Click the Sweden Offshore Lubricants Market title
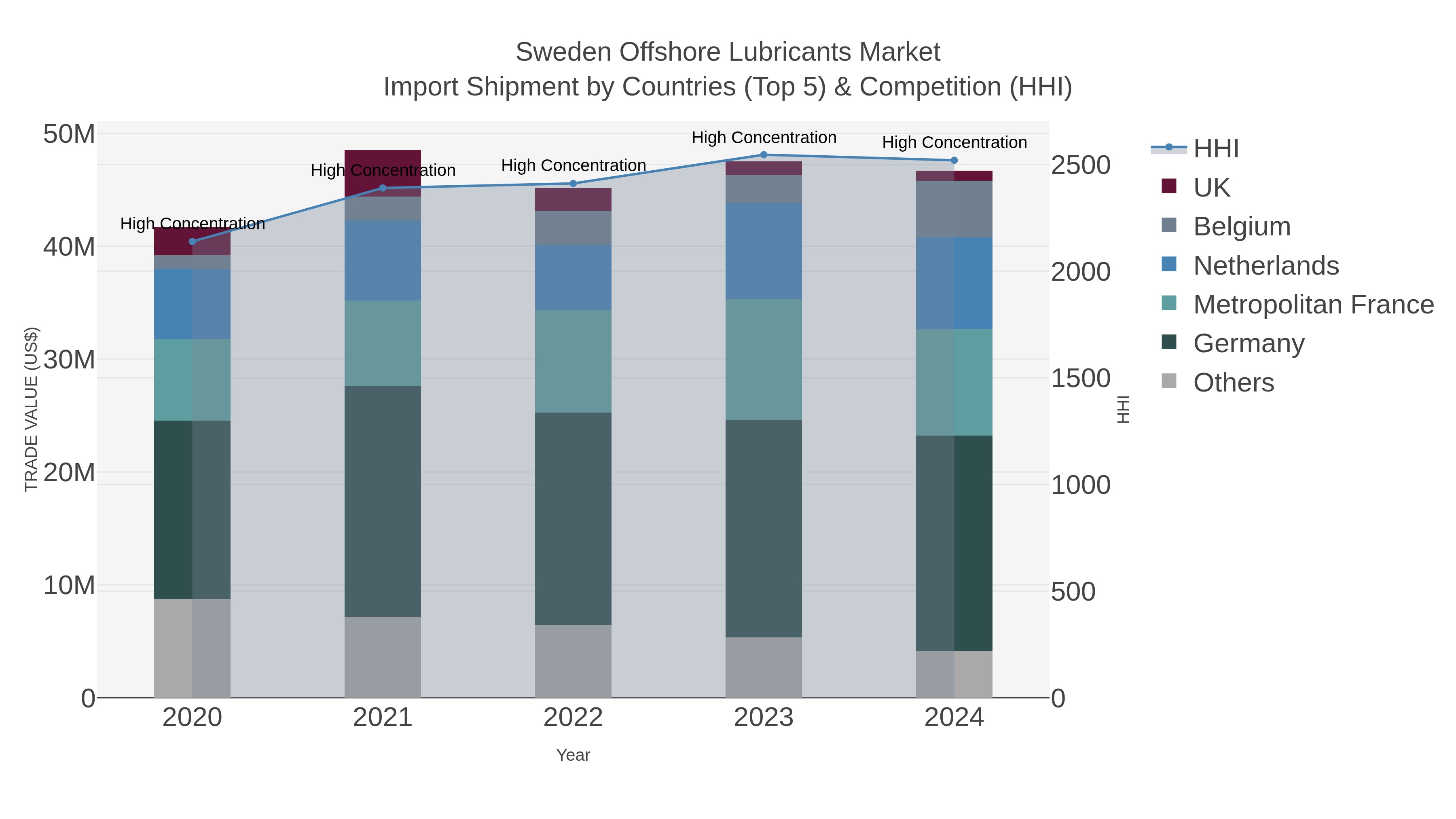Screen dimensions: 1456x819 click(728, 52)
